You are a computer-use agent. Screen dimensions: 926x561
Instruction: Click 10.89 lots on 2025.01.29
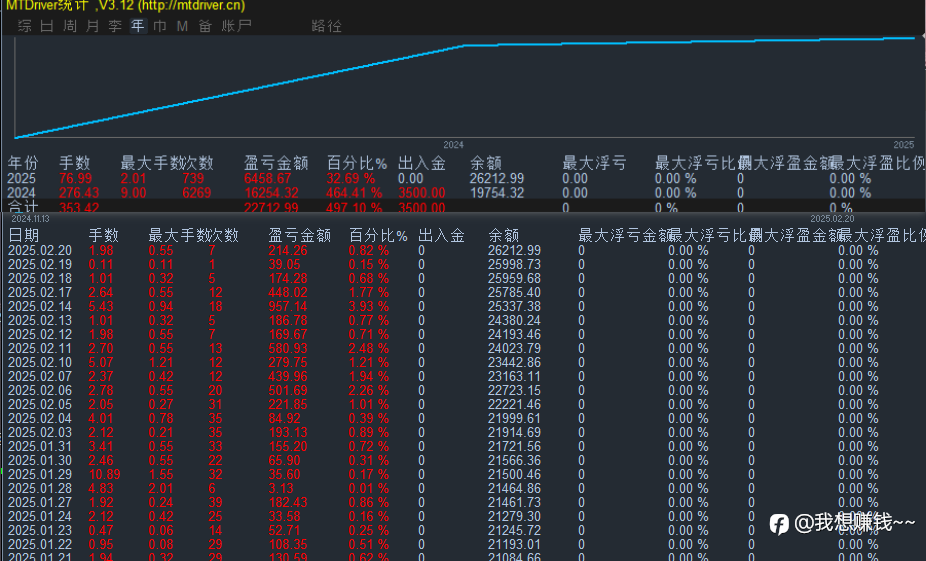pos(105,475)
